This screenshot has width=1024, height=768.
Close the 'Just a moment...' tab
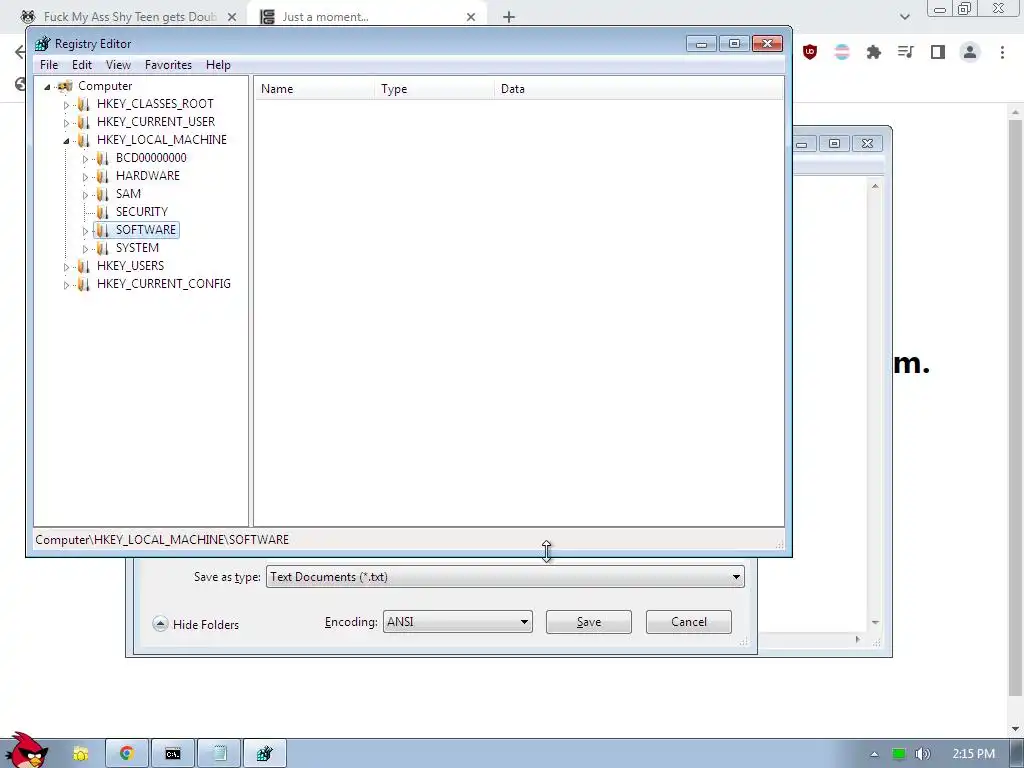(x=471, y=17)
